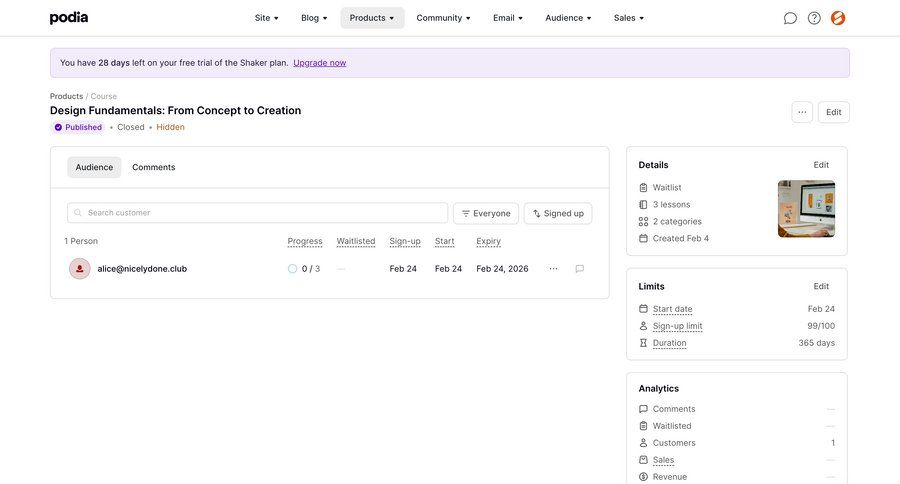The width and height of the screenshot is (900, 484).
Task: Click the calendar icon beside Created Feb 4
Action: pos(643,238)
